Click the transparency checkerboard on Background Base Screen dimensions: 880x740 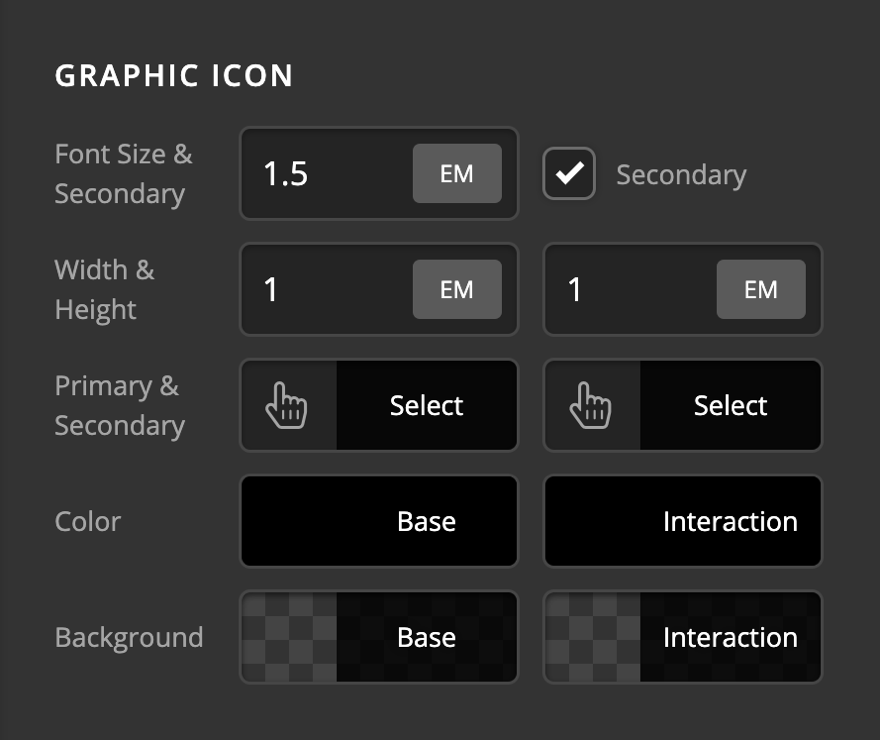click(x=287, y=637)
